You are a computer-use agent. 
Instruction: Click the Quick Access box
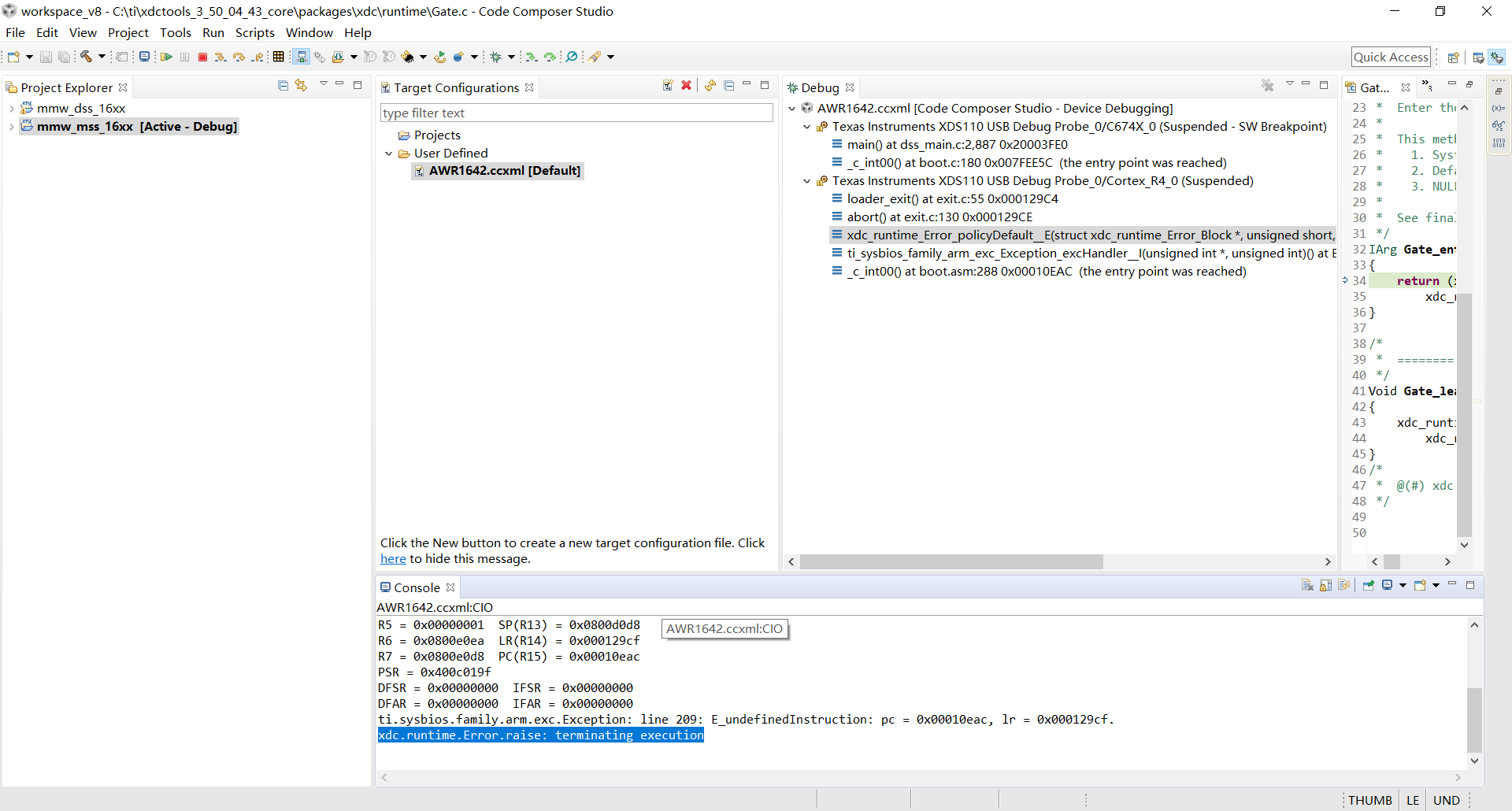(1391, 57)
